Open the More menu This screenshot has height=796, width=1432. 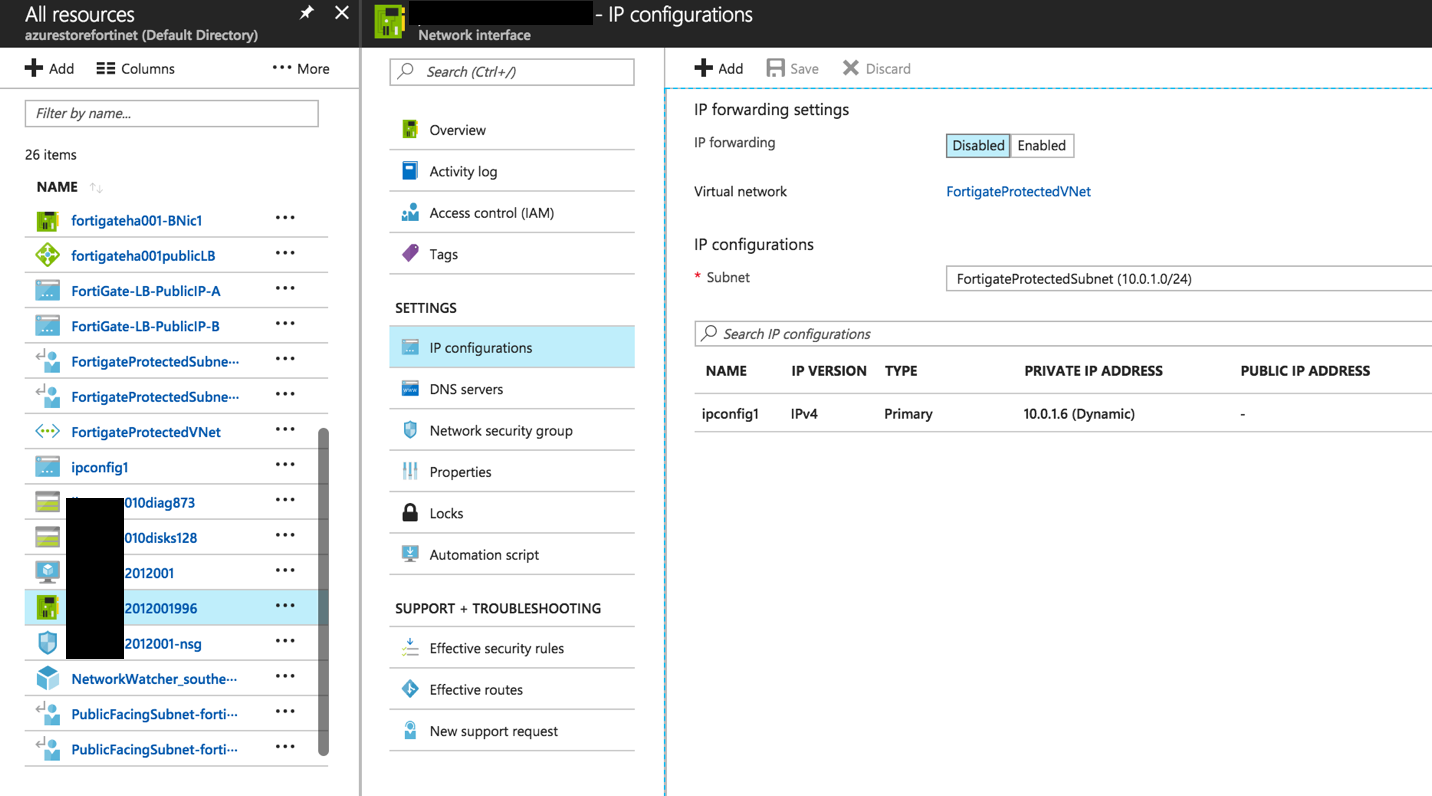[300, 68]
